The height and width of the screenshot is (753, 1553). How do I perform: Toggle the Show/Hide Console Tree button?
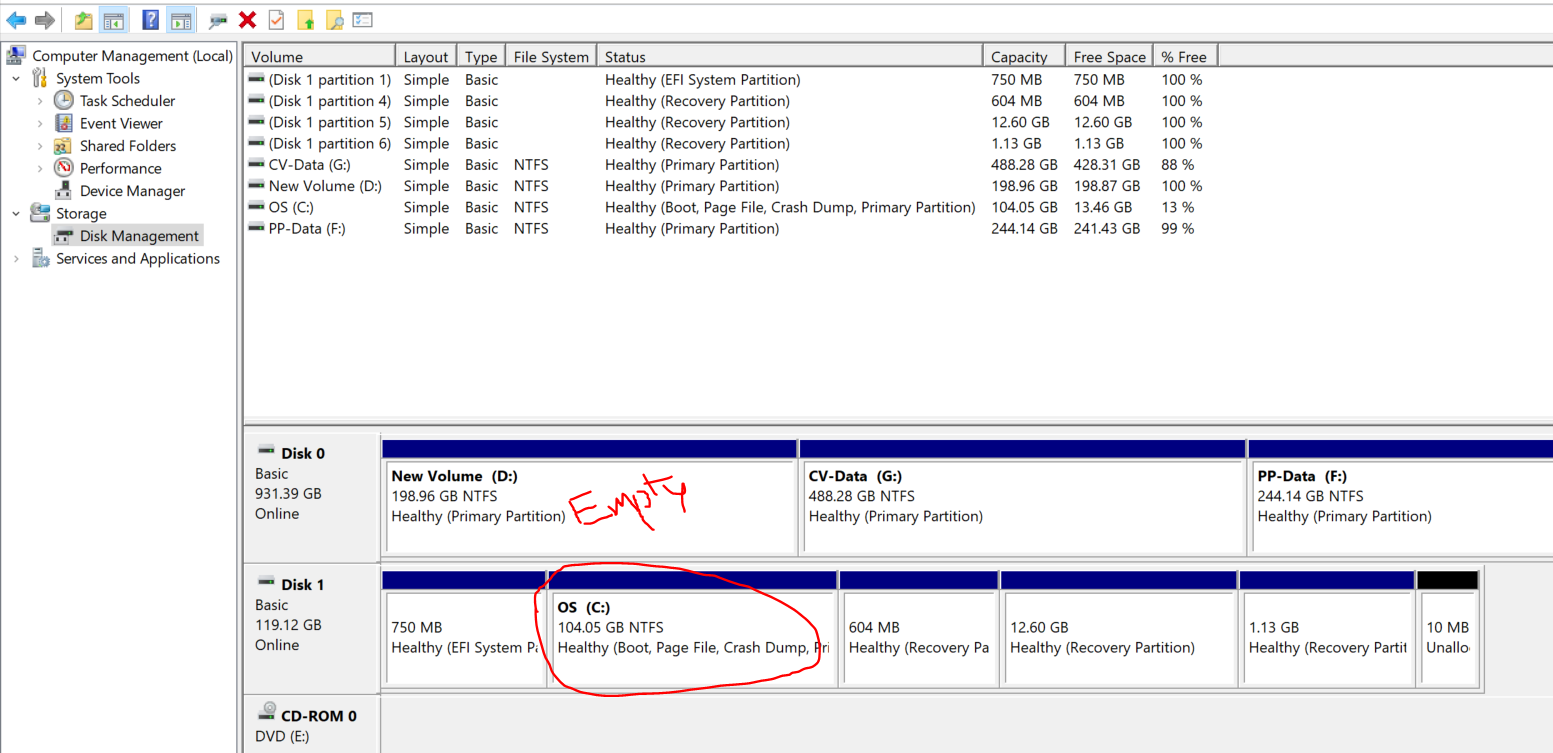tap(114, 20)
